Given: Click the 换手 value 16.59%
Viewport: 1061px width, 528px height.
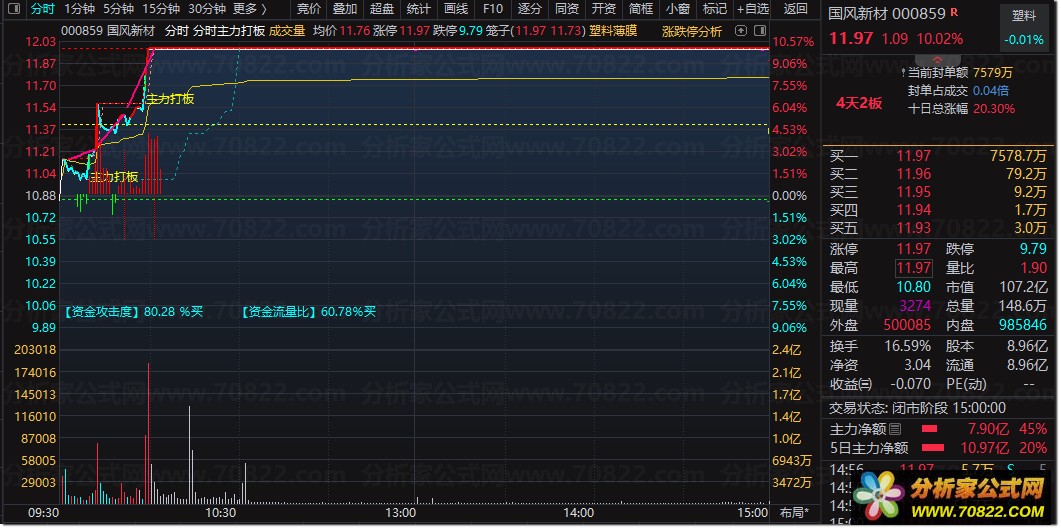Looking at the screenshot, I should [x=907, y=346].
